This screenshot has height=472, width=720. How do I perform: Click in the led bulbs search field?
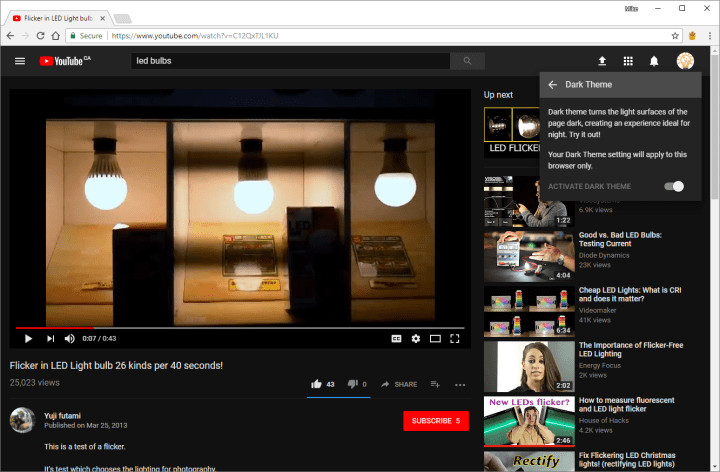(x=290, y=61)
